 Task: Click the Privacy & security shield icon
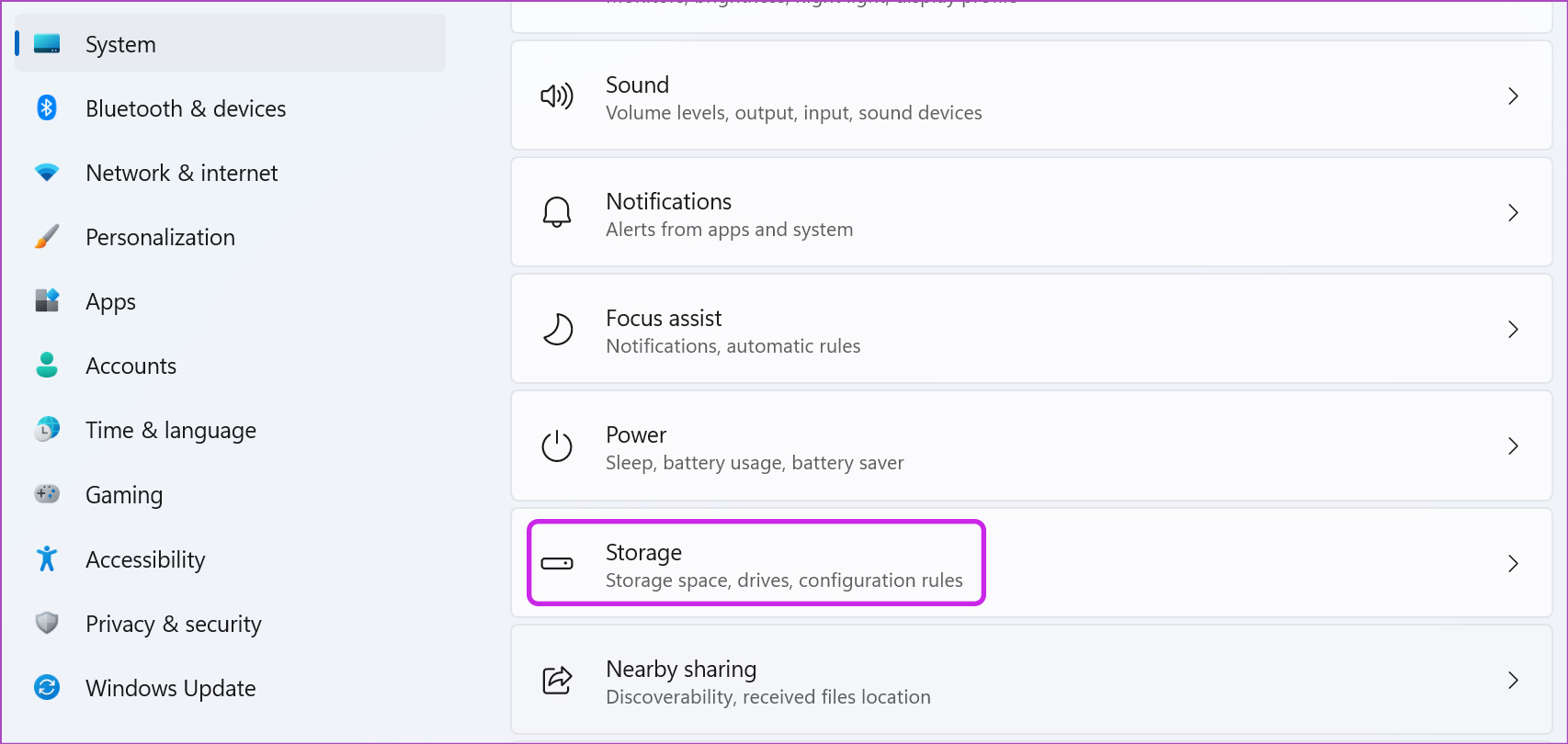point(47,624)
